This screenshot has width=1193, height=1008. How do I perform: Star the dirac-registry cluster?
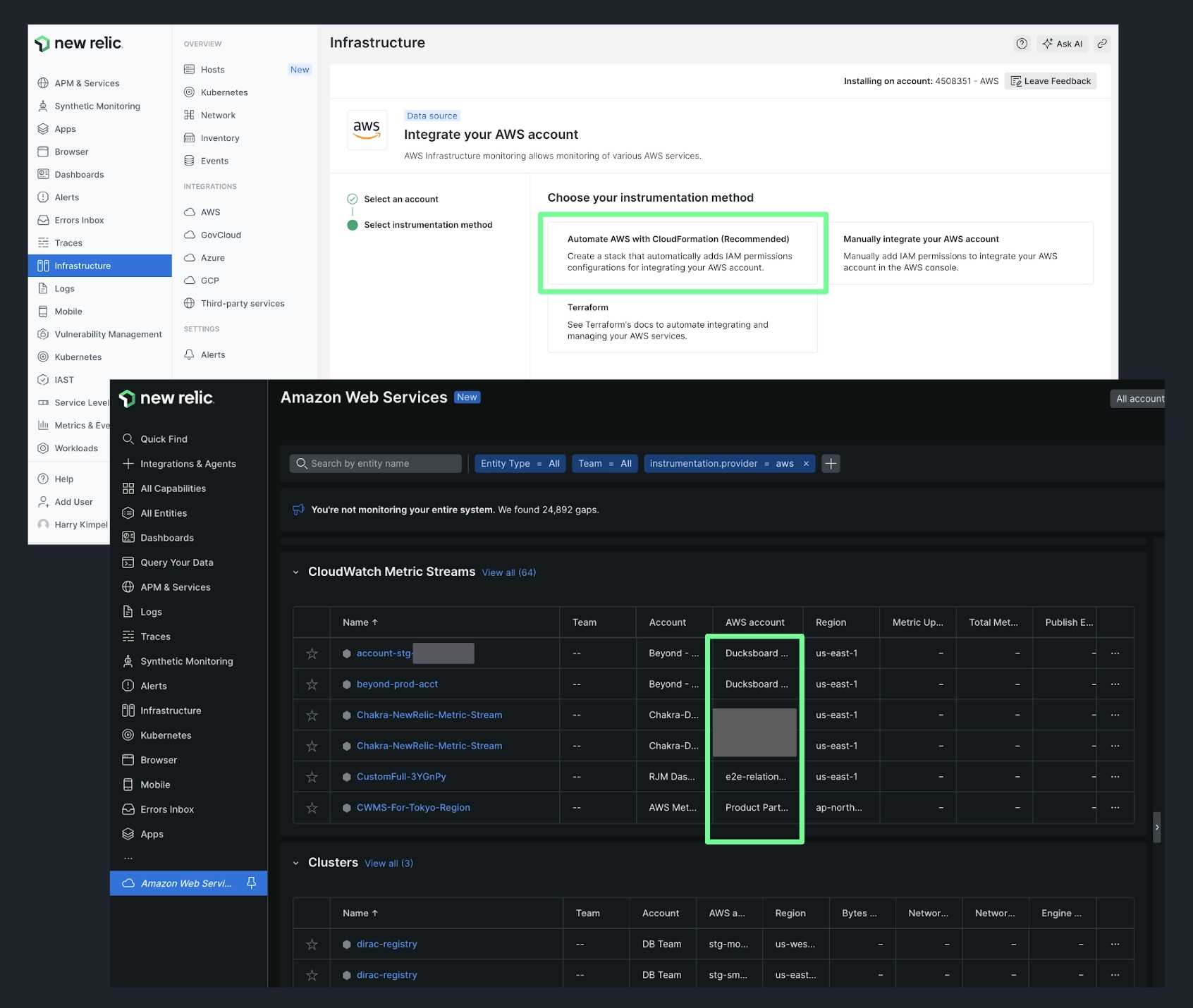312,944
